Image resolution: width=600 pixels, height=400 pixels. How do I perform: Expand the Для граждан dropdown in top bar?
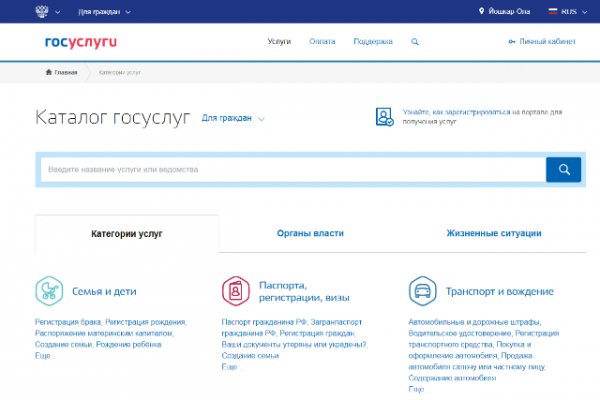click(x=104, y=13)
